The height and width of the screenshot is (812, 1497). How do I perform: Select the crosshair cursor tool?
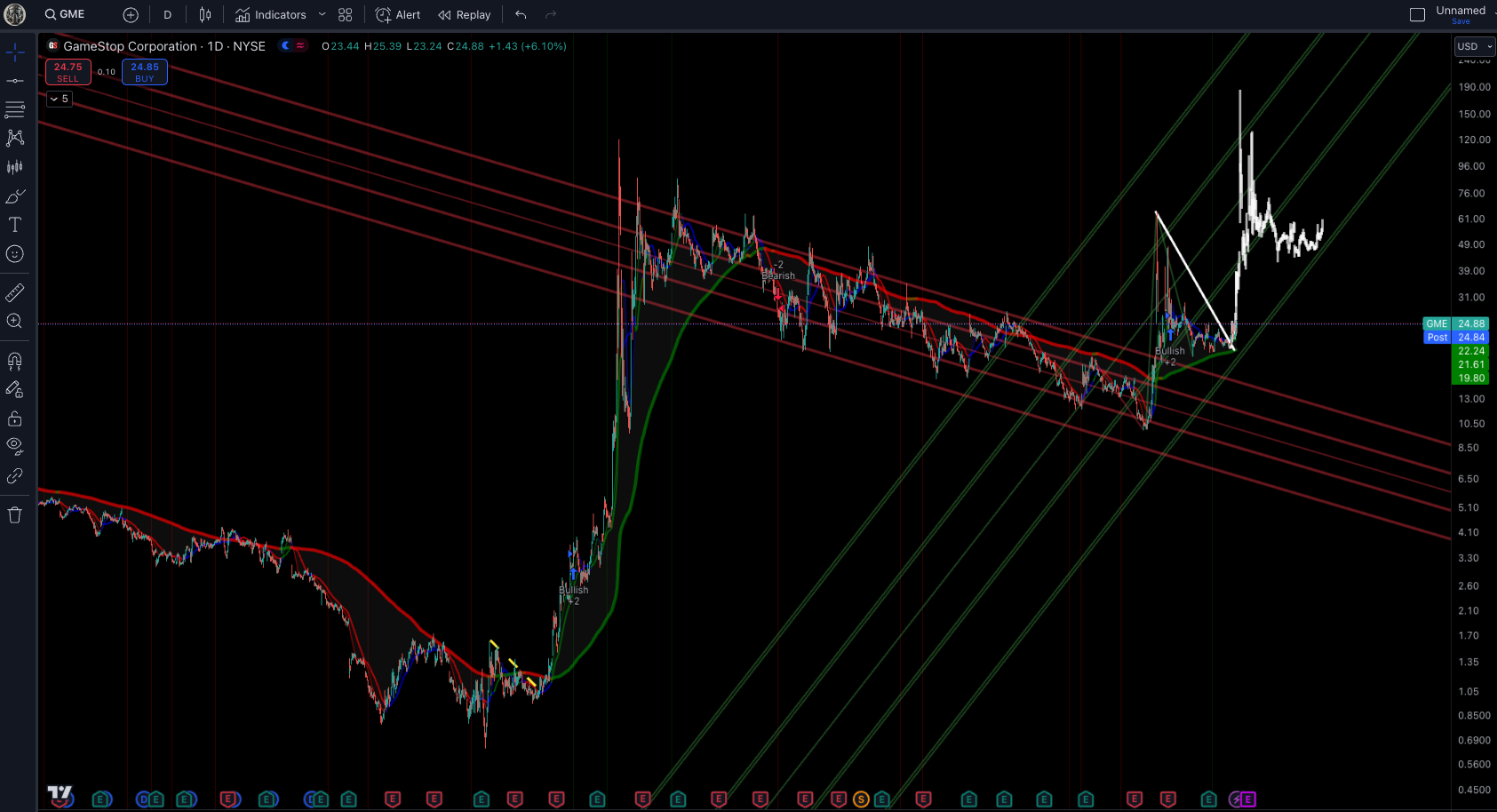pyautogui.click(x=15, y=52)
